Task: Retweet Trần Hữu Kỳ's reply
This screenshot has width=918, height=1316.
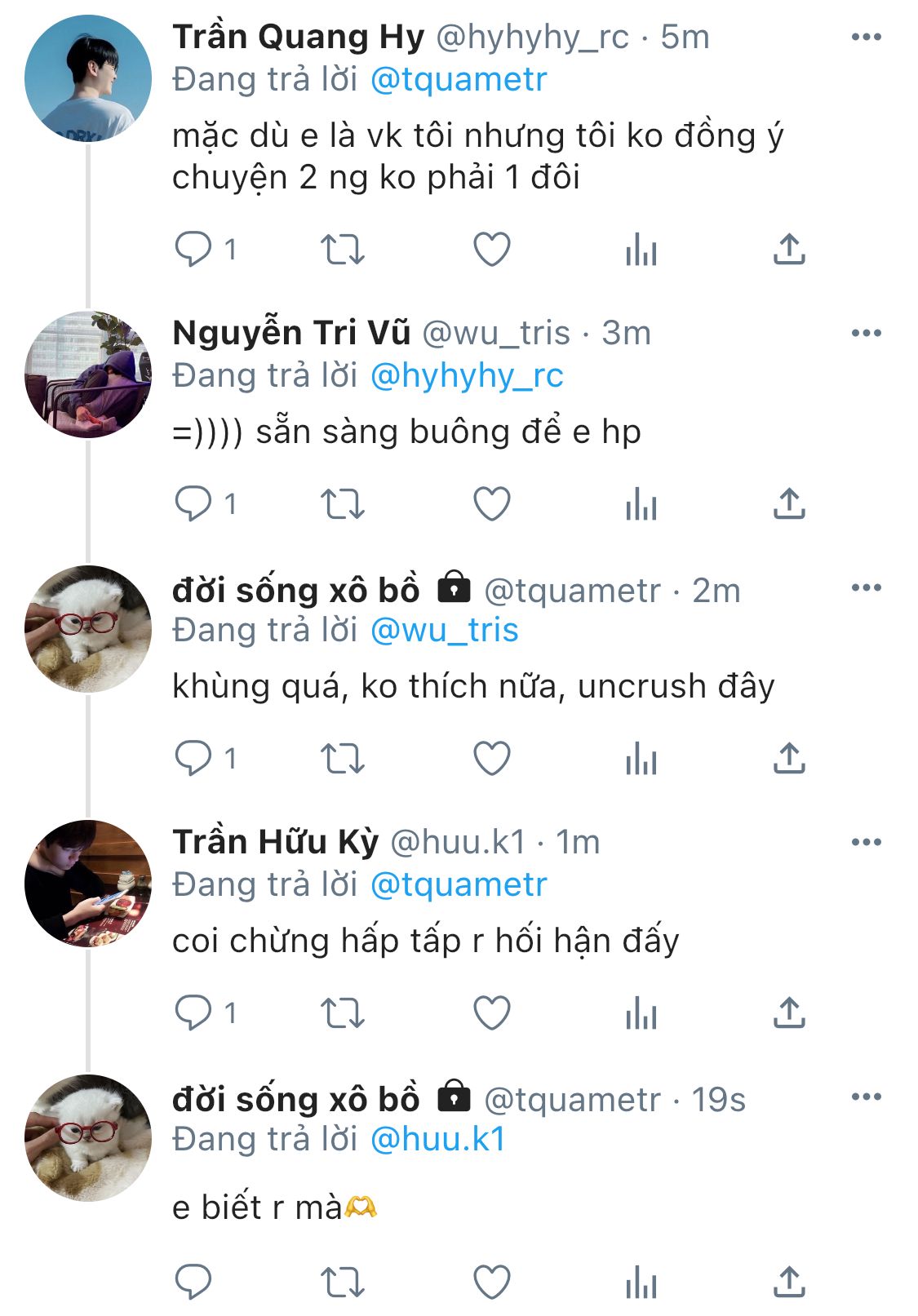Action: coord(342,1013)
